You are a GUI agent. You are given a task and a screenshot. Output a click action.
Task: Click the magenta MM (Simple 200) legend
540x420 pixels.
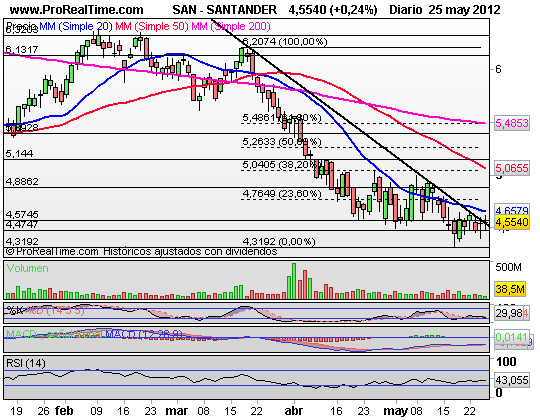point(231,26)
